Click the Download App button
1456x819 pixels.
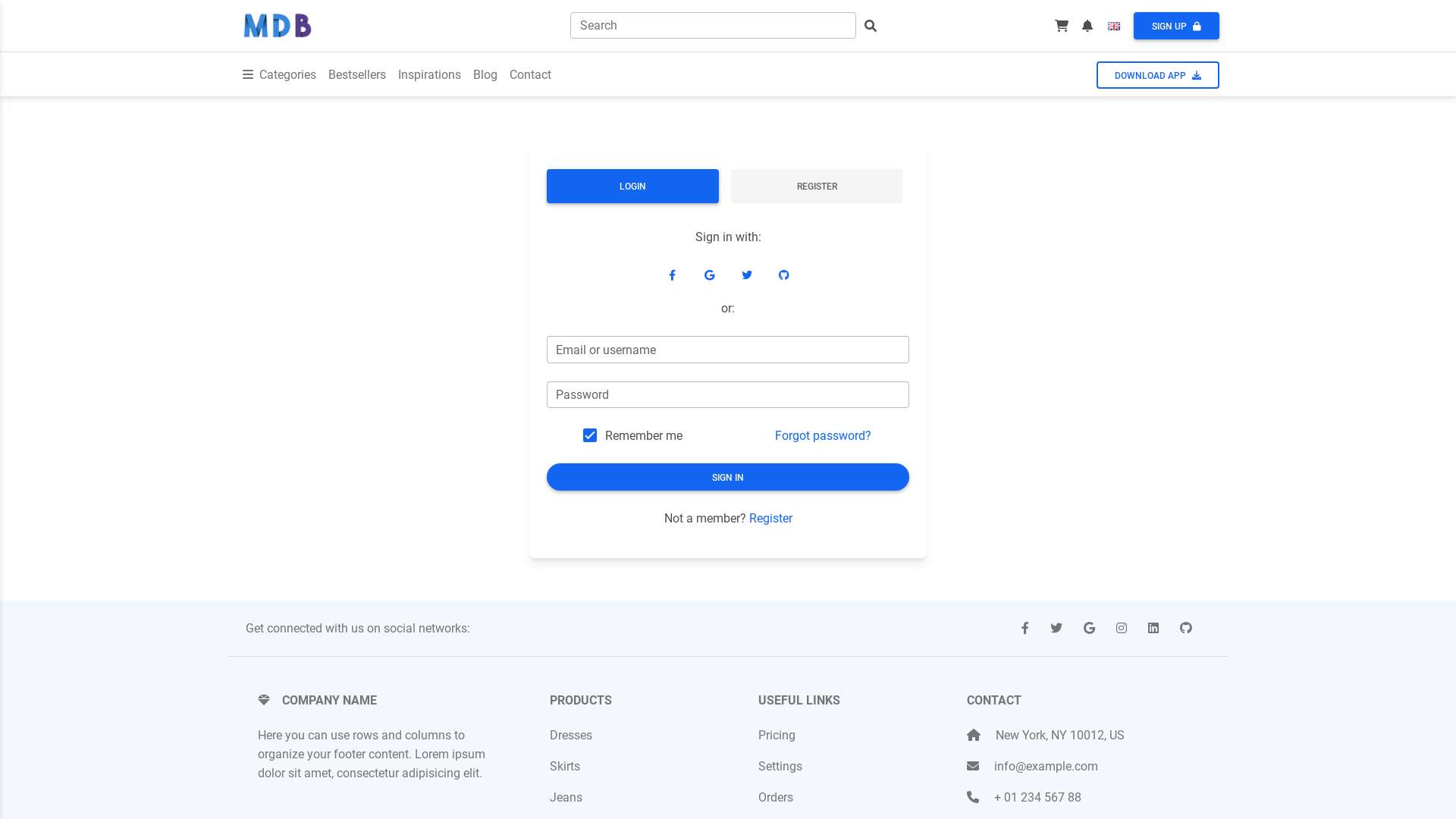pyautogui.click(x=1157, y=75)
